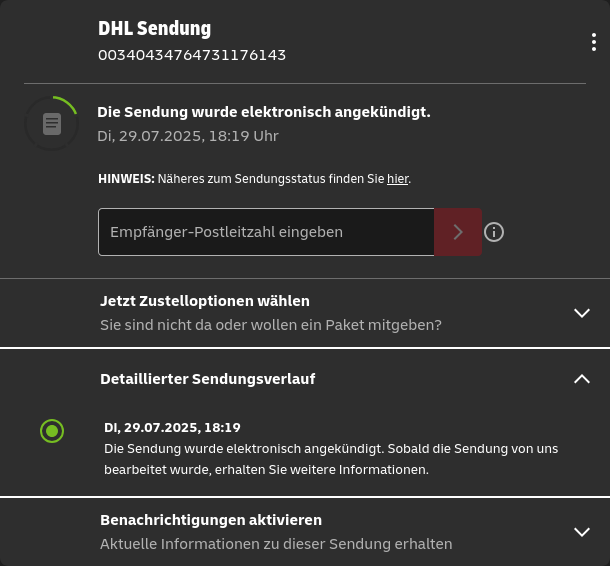Select tracking number 00340434764731176143
The height and width of the screenshot is (566, 610).
click(x=192, y=55)
